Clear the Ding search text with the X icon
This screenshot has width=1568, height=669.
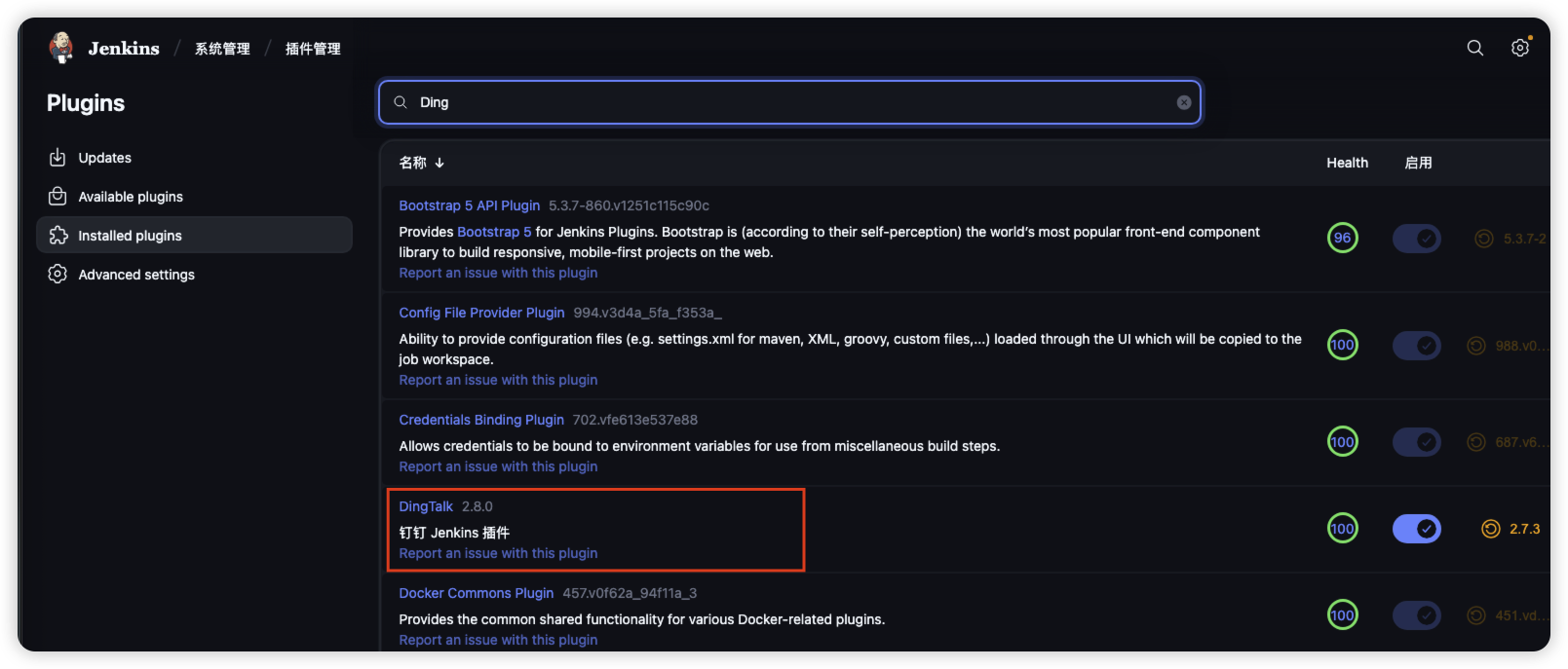coord(1184,102)
